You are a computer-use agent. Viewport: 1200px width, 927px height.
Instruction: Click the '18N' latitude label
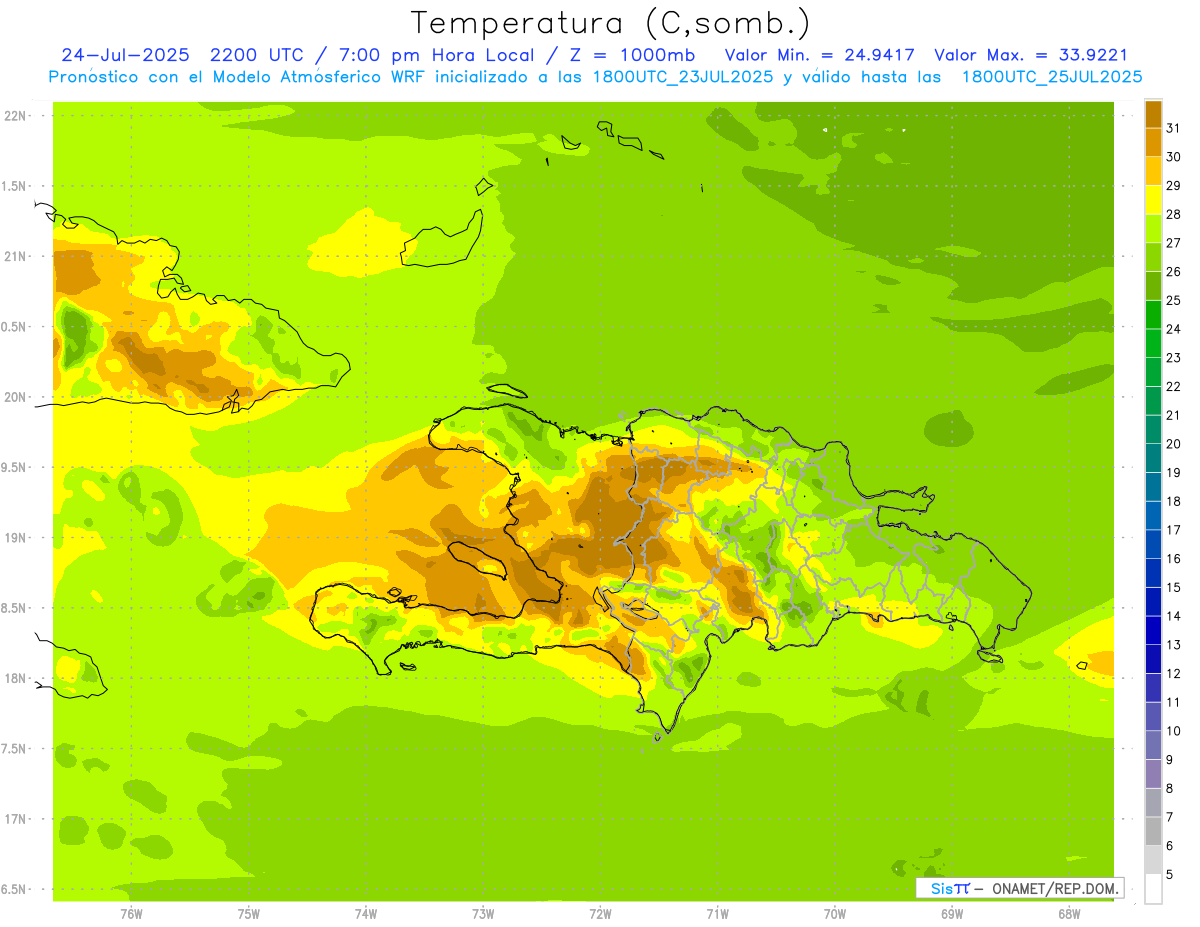tap(15, 679)
